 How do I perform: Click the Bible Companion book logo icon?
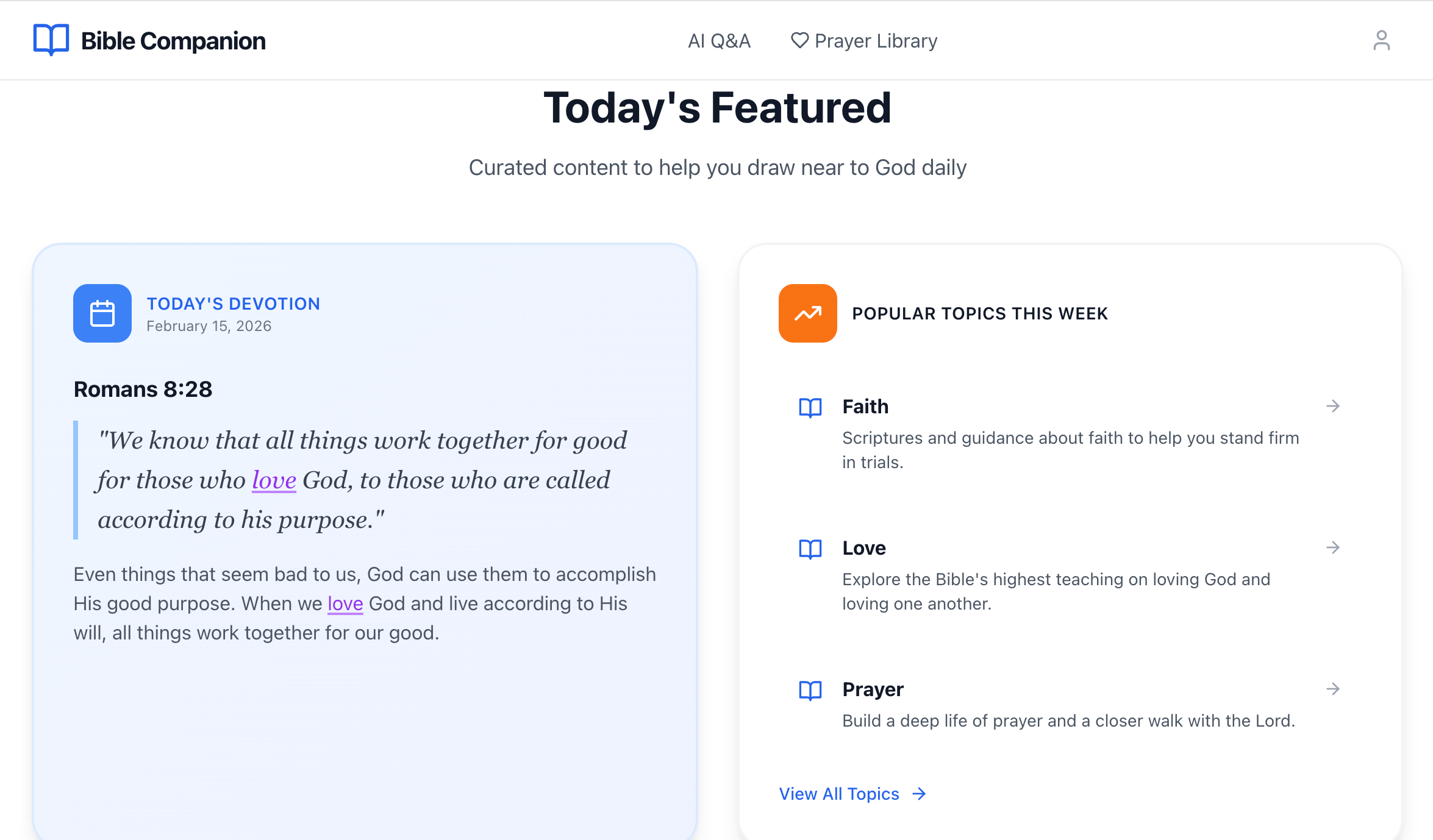tap(51, 40)
